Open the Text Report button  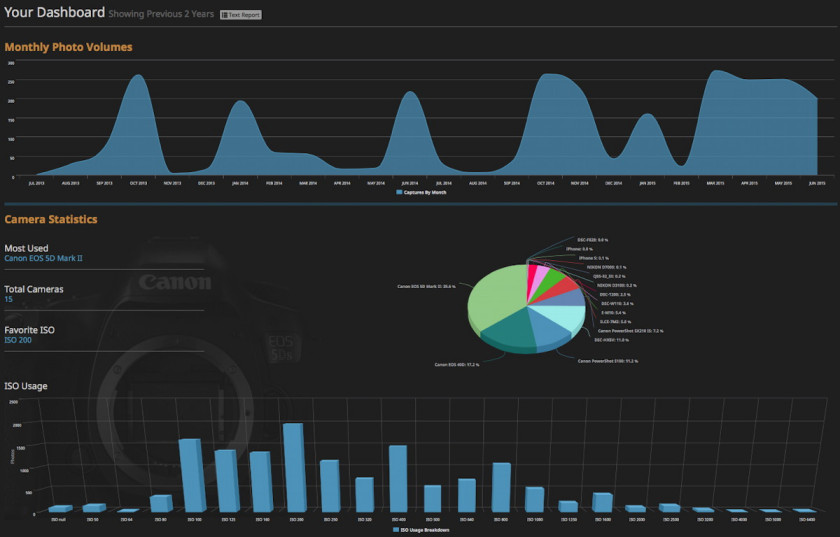[241, 15]
